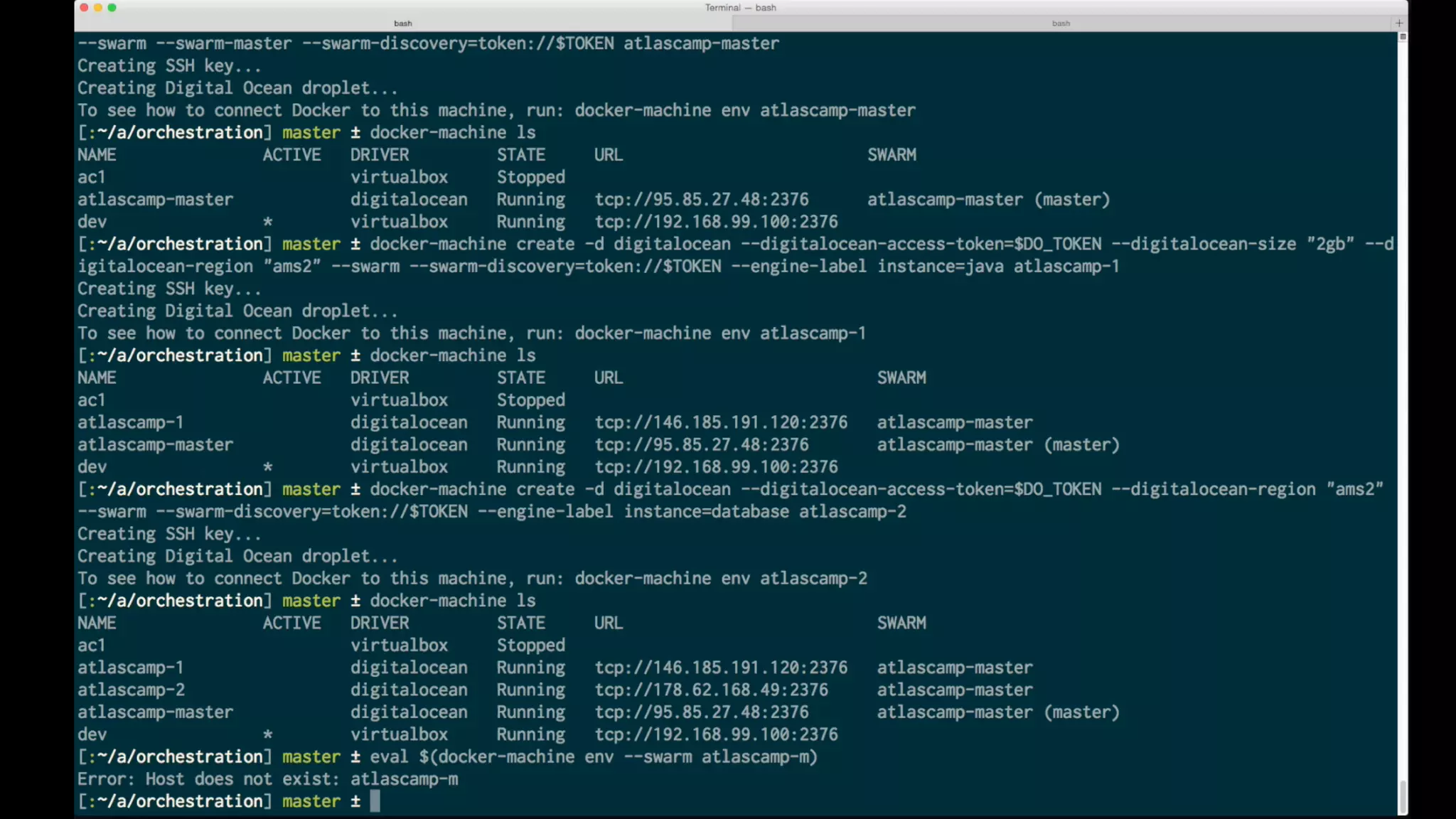Maximize the Terminal with green button
The image size is (1456, 819).
point(112,8)
